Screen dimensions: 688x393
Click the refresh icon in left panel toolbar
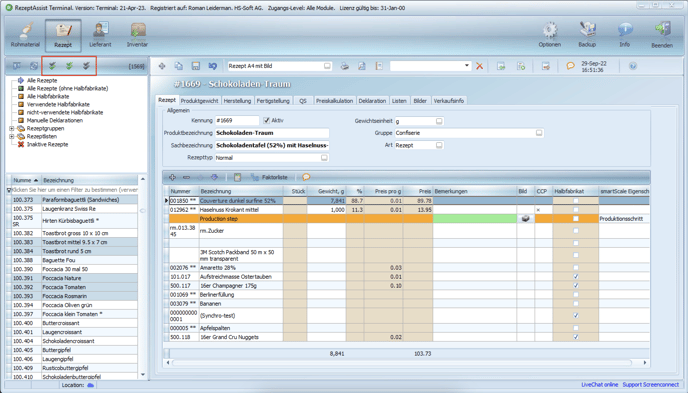click(33, 66)
